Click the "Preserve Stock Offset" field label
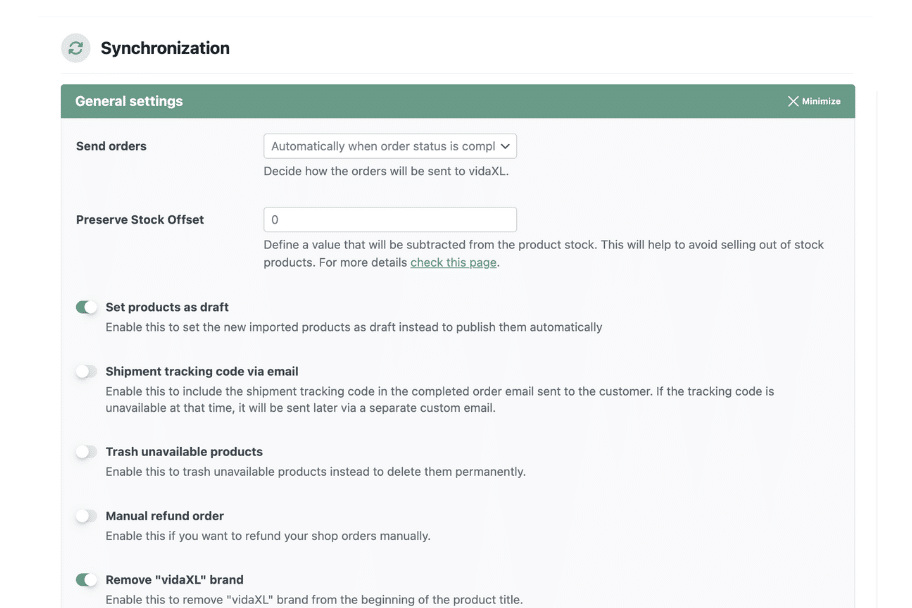 (x=140, y=219)
